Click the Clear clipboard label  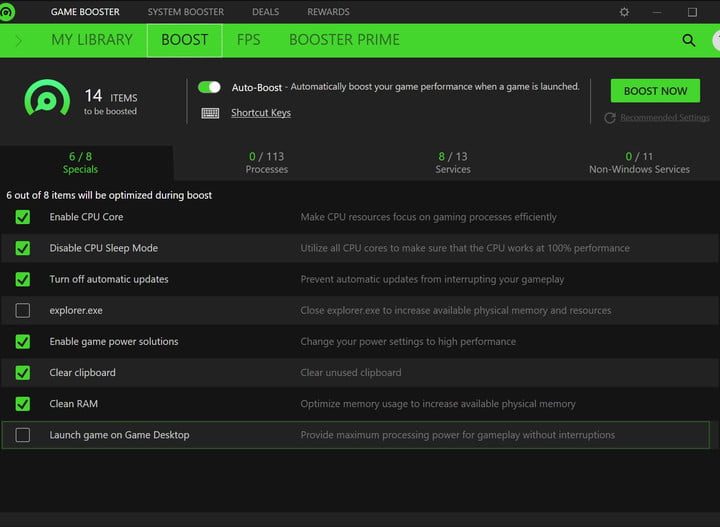(x=83, y=373)
